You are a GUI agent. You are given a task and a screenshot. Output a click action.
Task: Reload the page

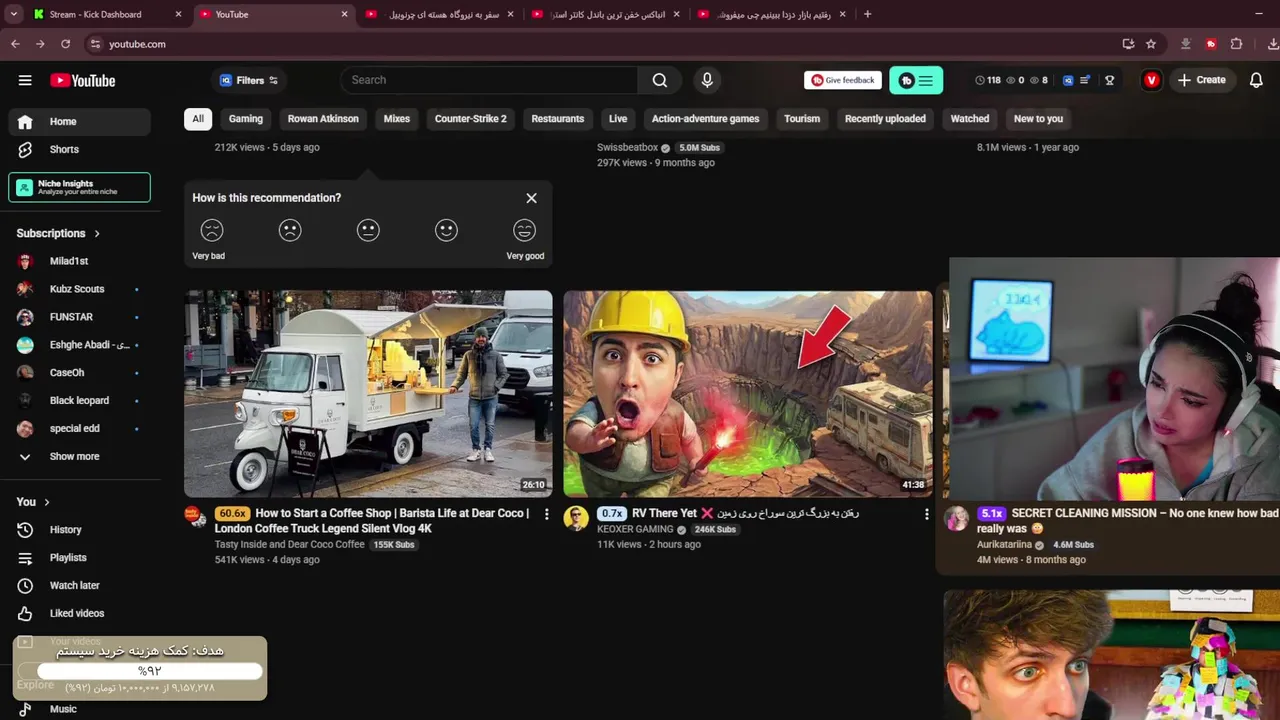[x=65, y=44]
